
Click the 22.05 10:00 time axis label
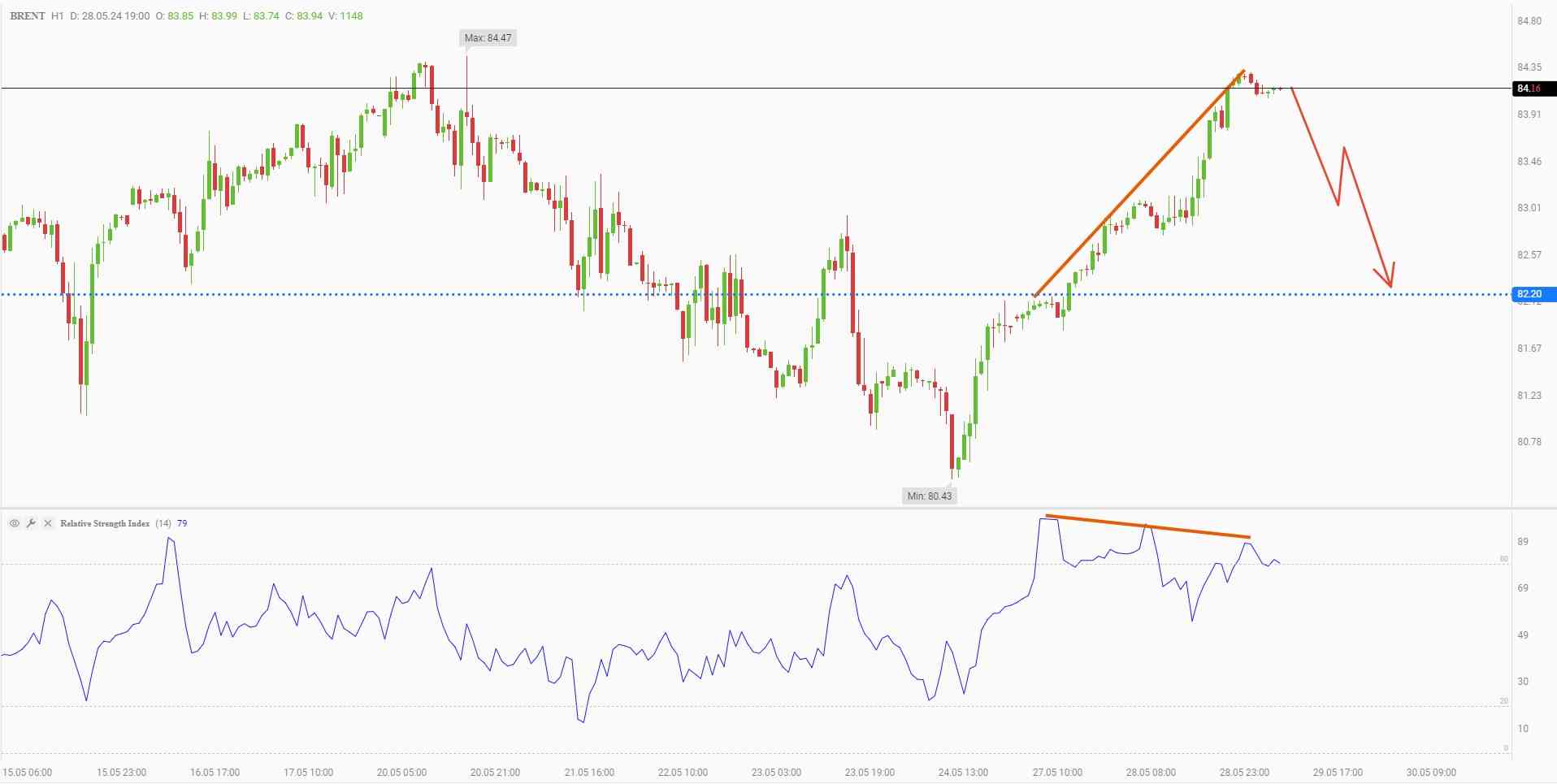[683, 773]
